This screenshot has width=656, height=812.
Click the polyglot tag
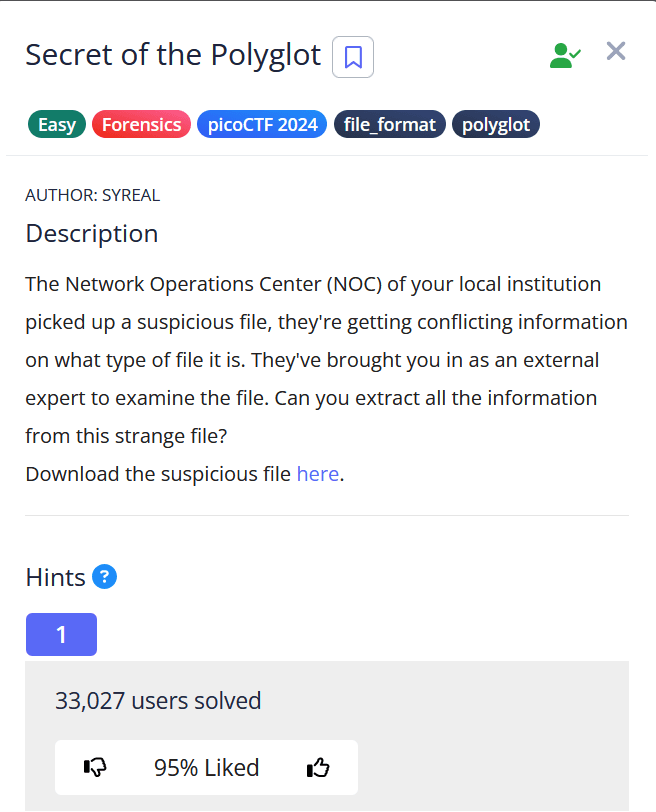tap(496, 125)
